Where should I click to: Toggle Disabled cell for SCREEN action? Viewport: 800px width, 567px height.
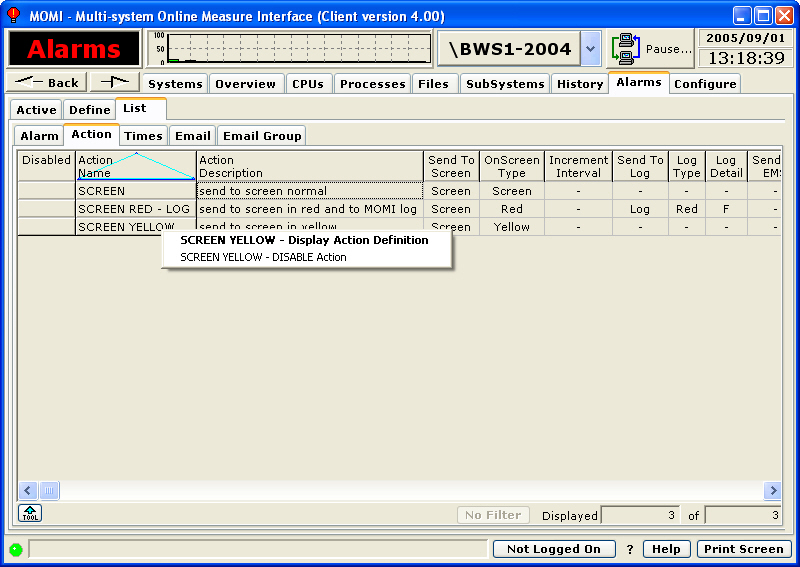(x=47, y=191)
